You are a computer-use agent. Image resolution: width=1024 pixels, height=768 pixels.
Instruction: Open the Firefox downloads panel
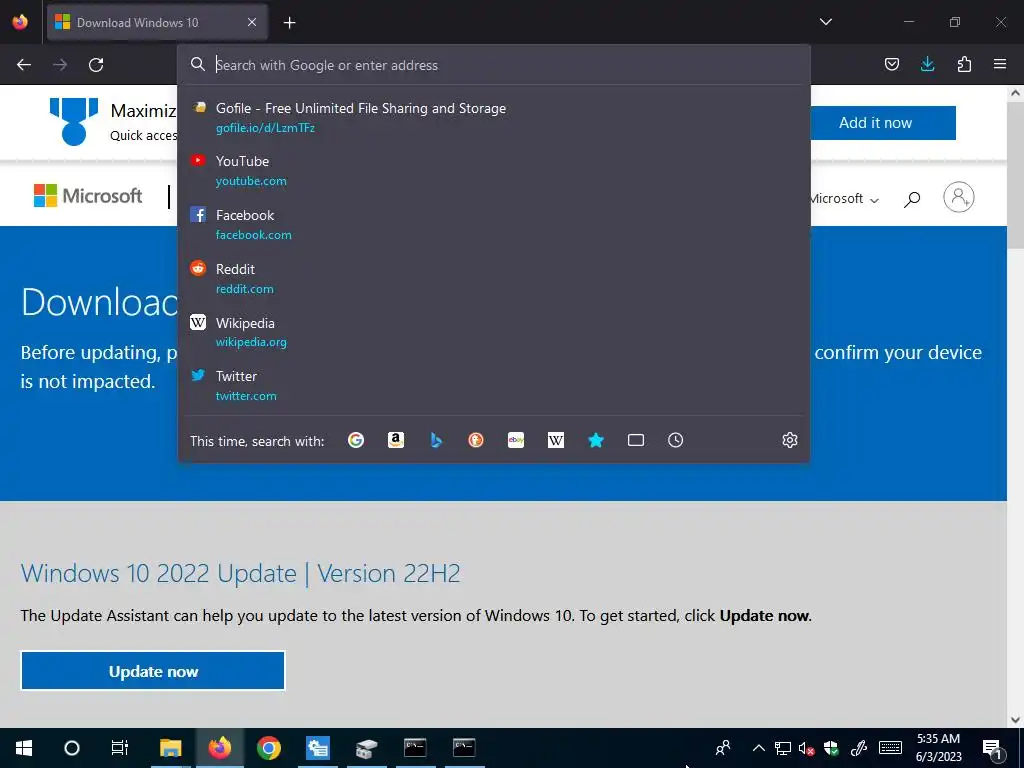point(927,64)
